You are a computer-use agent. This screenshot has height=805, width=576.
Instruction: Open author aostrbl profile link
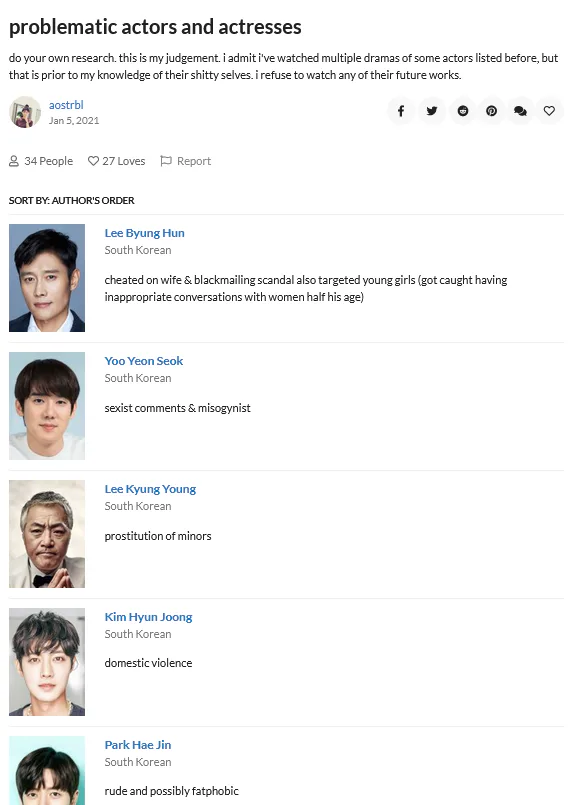pos(66,105)
